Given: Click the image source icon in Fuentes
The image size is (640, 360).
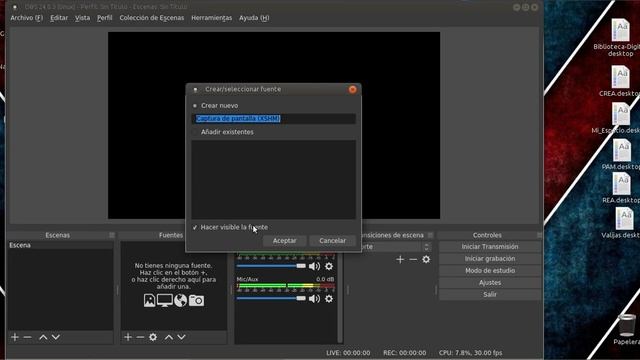Looking at the screenshot, I should pyautogui.click(x=149, y=300).
